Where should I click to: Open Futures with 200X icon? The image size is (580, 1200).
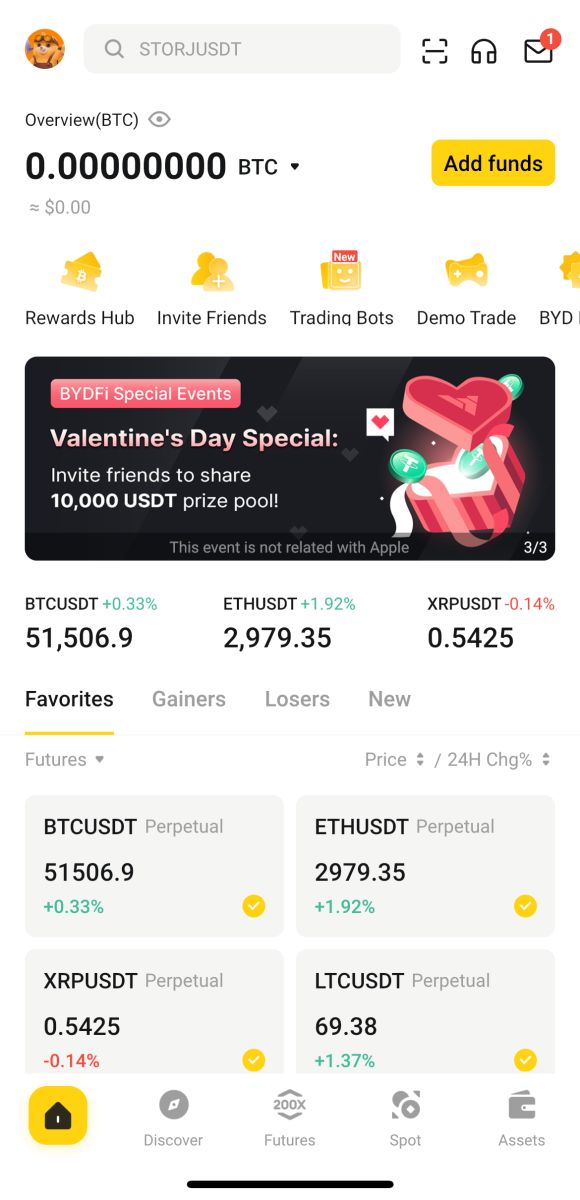(x=289, y=1117)
